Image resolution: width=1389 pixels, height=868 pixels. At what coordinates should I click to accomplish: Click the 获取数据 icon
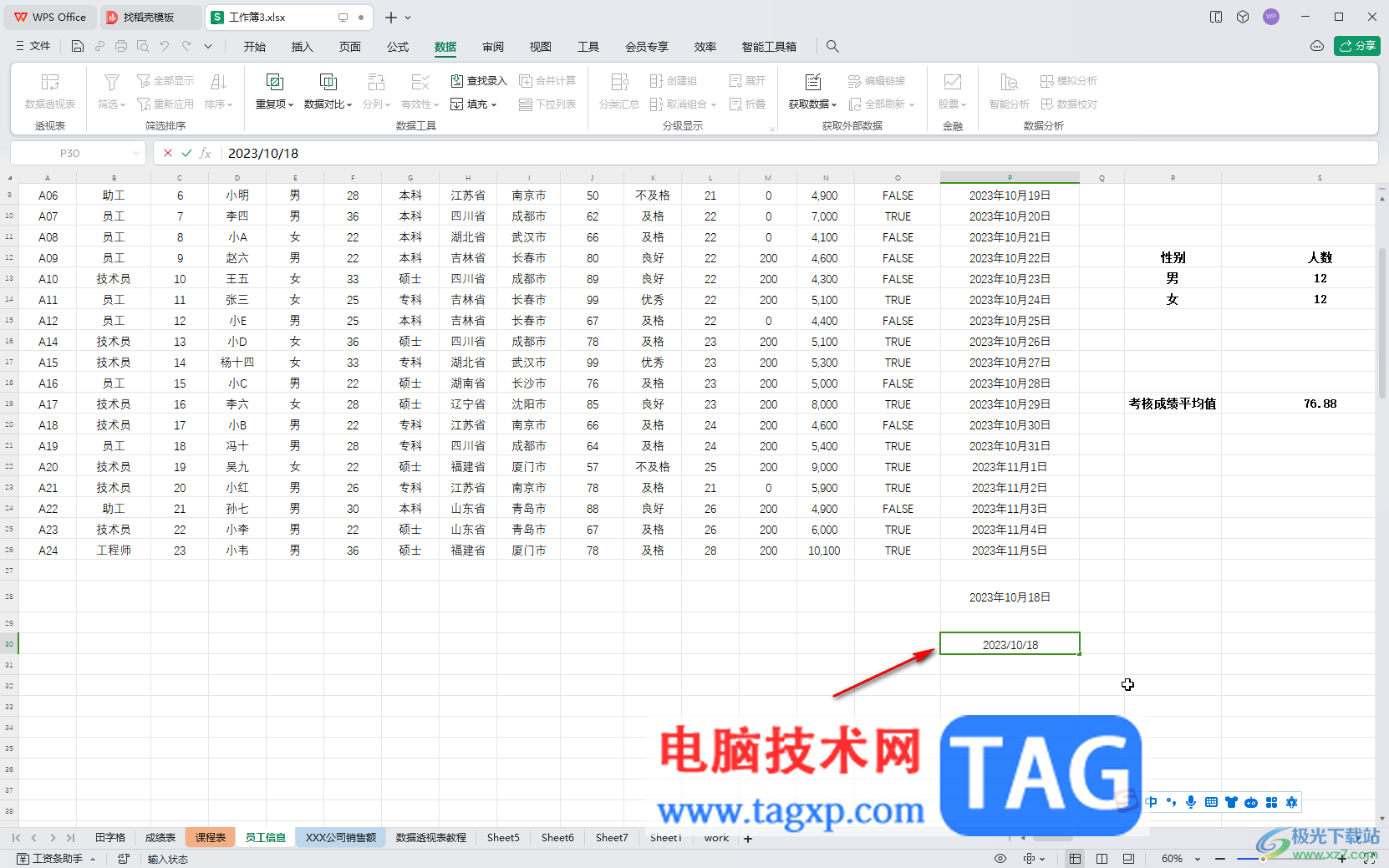(x=812, y=82)
